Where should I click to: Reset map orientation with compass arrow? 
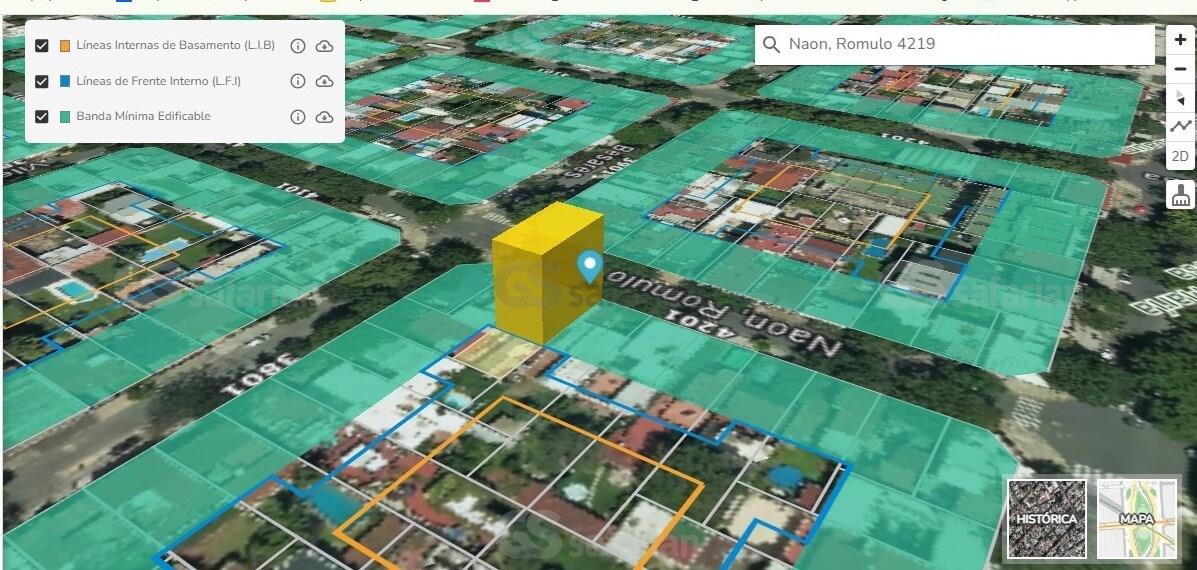[1181, 98]
